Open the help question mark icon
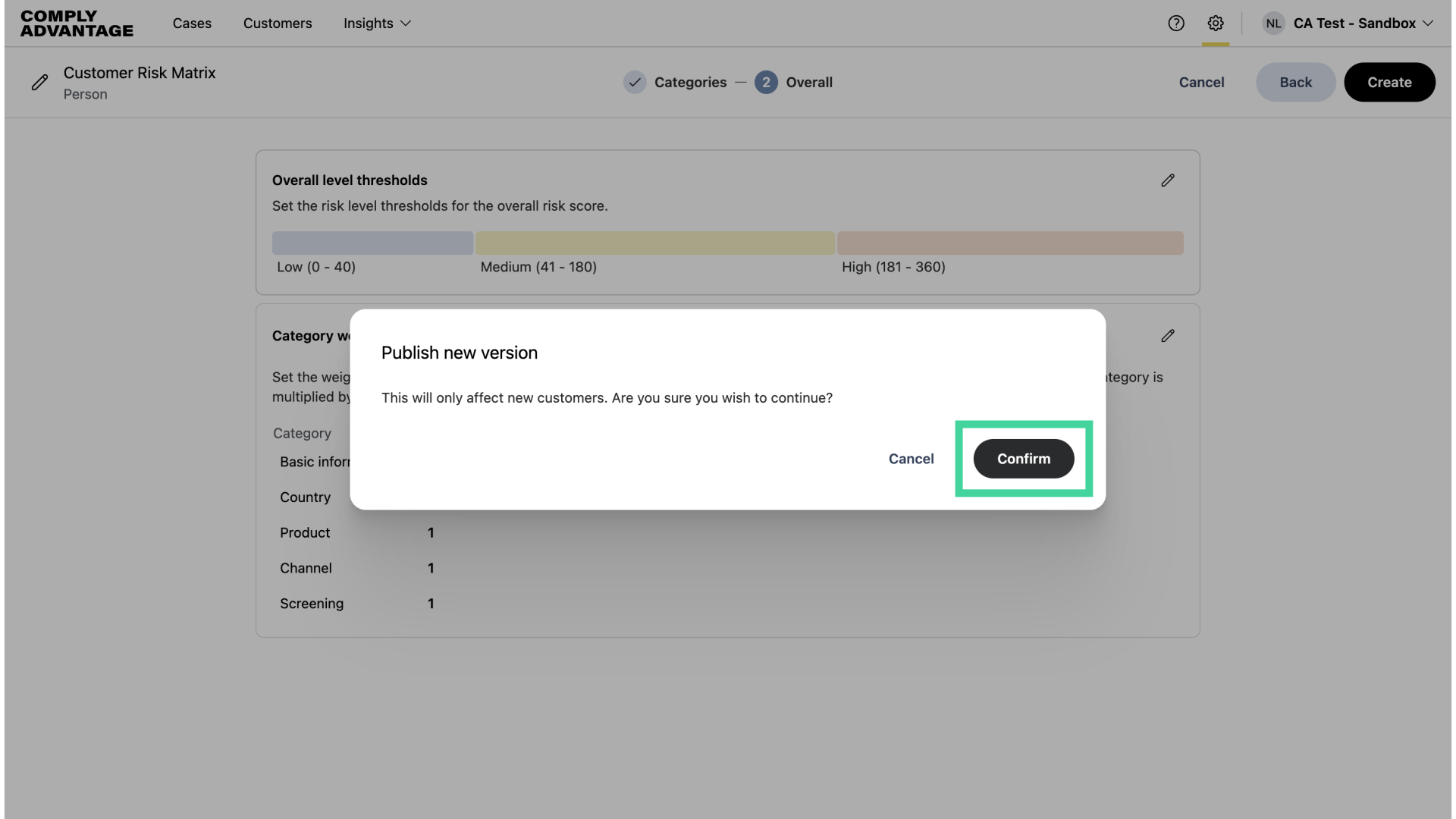 [1176, 24]
